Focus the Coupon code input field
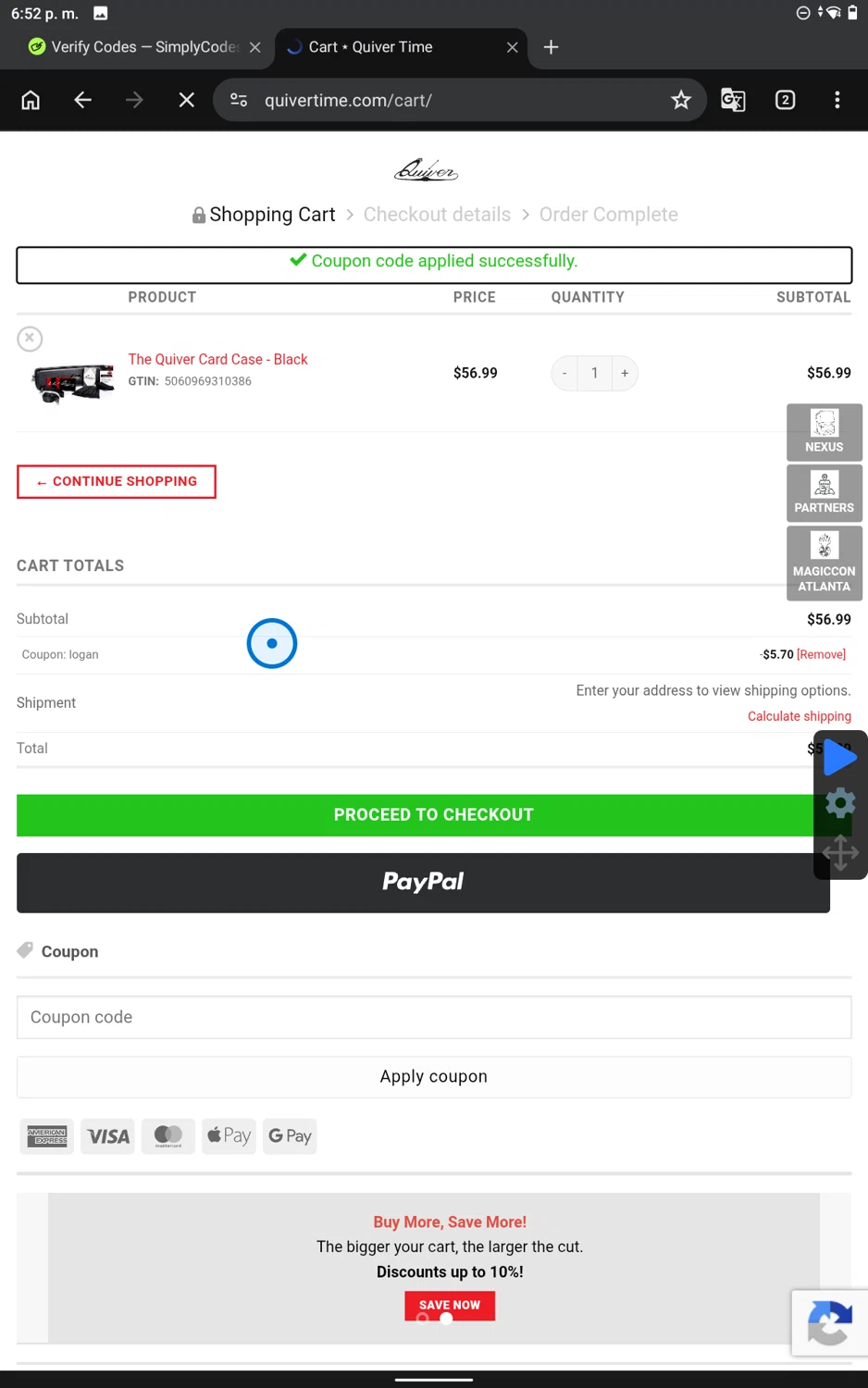Viewport: 868px width, 1388px height. tap(434, 1017)
